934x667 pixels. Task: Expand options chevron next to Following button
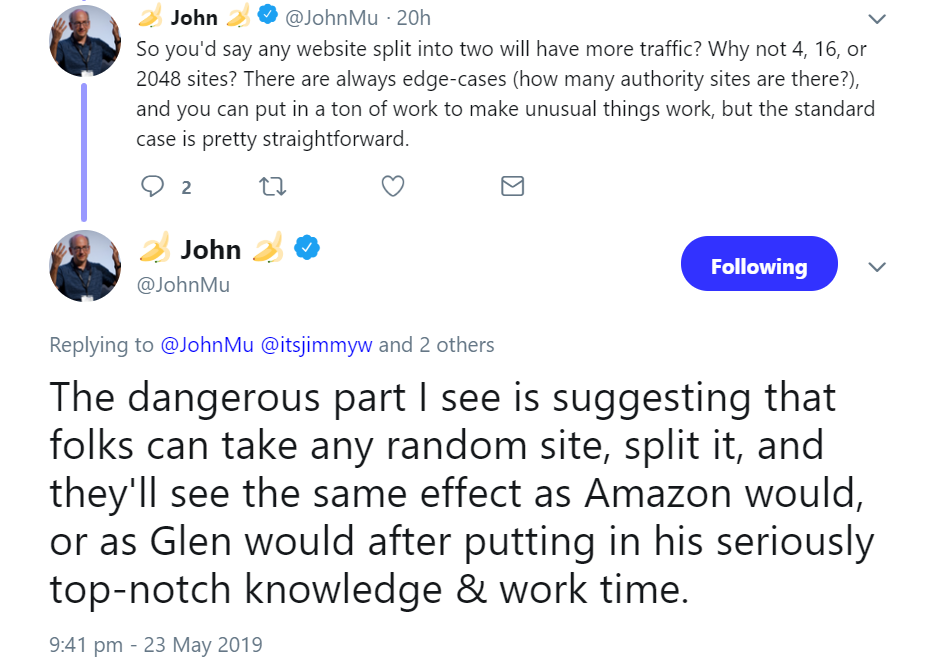click(876, 267)
